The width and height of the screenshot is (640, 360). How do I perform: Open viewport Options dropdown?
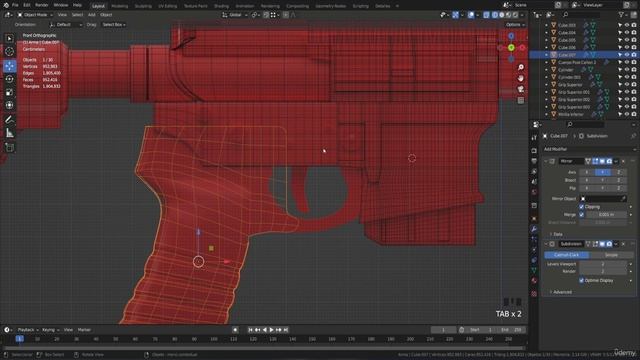(x=515, y=24)
